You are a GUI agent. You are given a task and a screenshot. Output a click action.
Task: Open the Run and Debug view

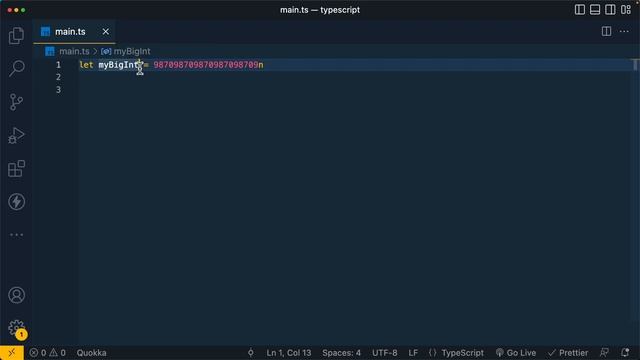pyautogui.click(x=16, y=136)
